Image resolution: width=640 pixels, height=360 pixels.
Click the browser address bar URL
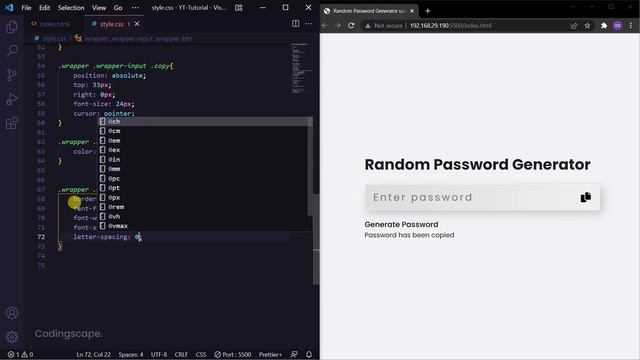pos(450,25)
